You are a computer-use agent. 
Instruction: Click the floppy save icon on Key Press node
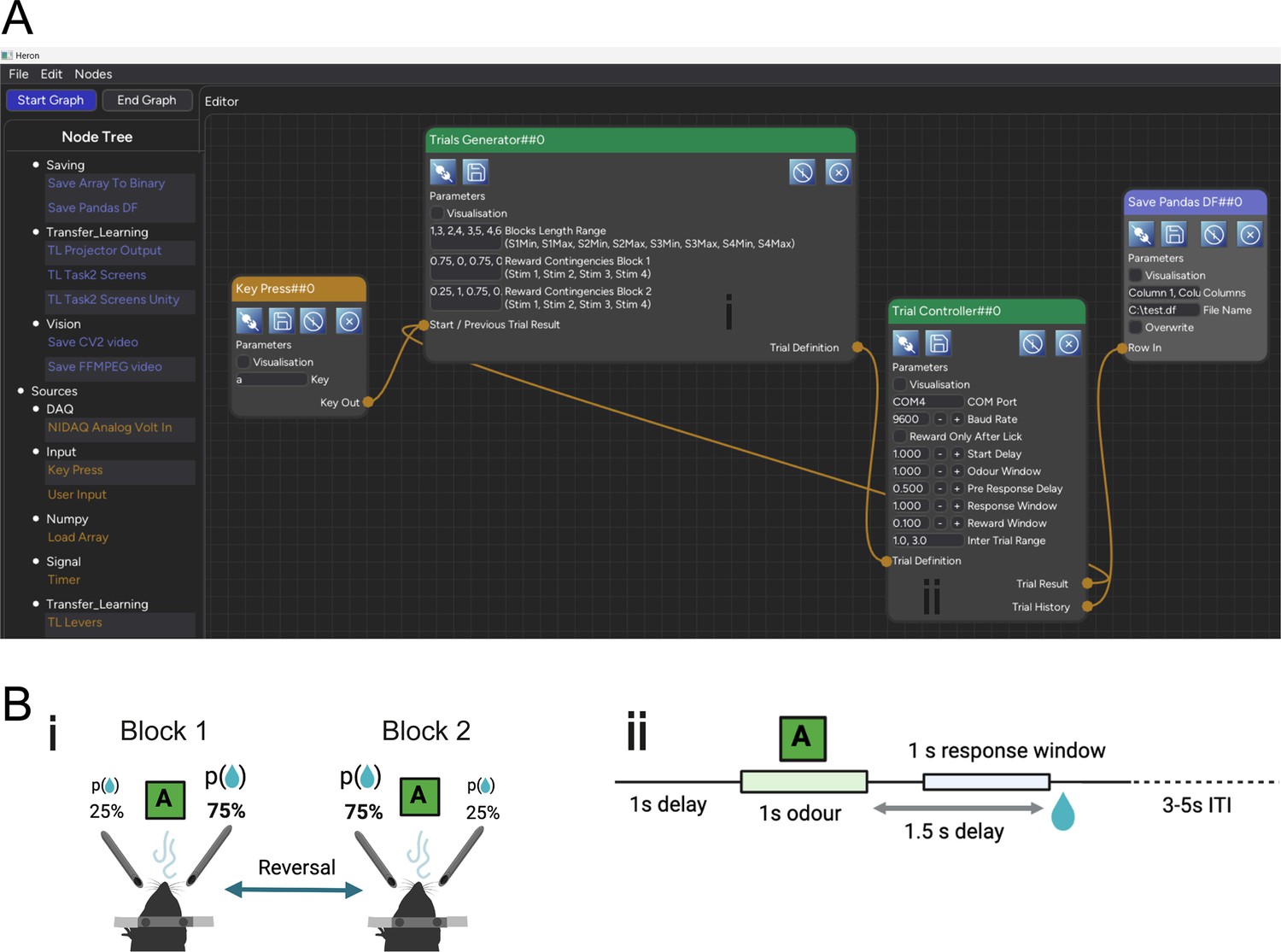coord(281,321)
